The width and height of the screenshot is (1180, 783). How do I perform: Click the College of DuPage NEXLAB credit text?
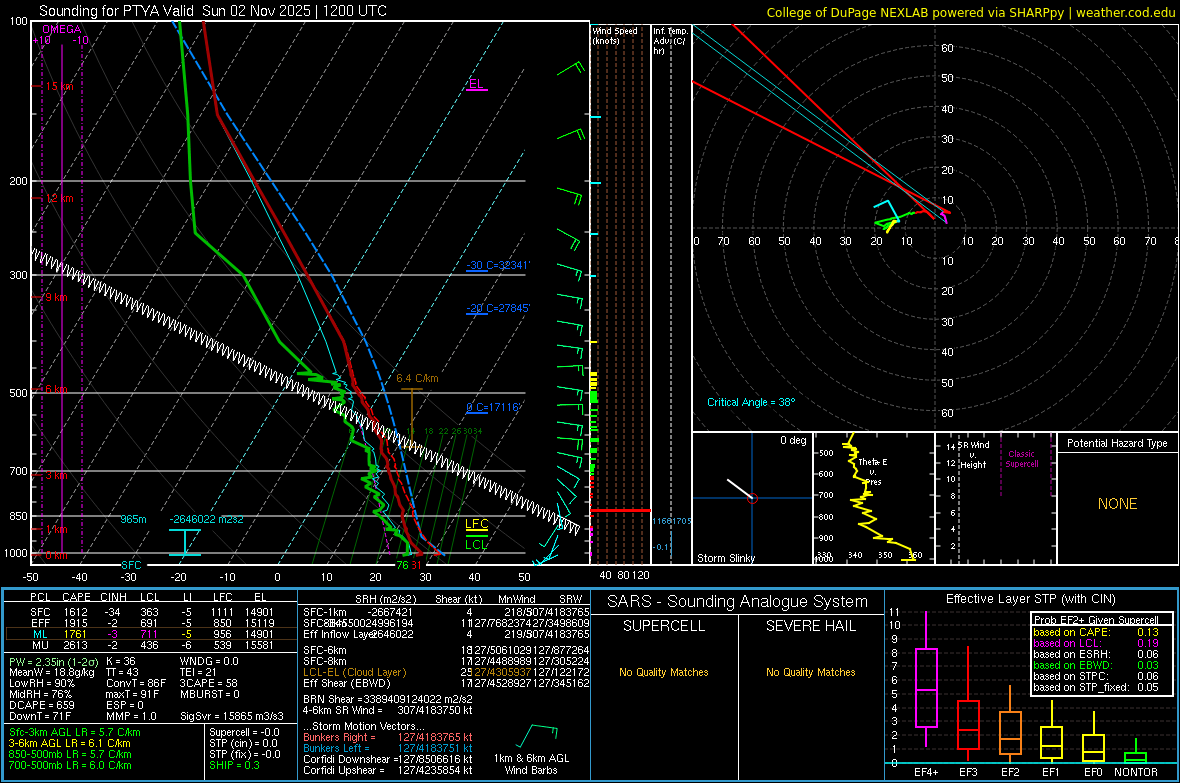970,12
